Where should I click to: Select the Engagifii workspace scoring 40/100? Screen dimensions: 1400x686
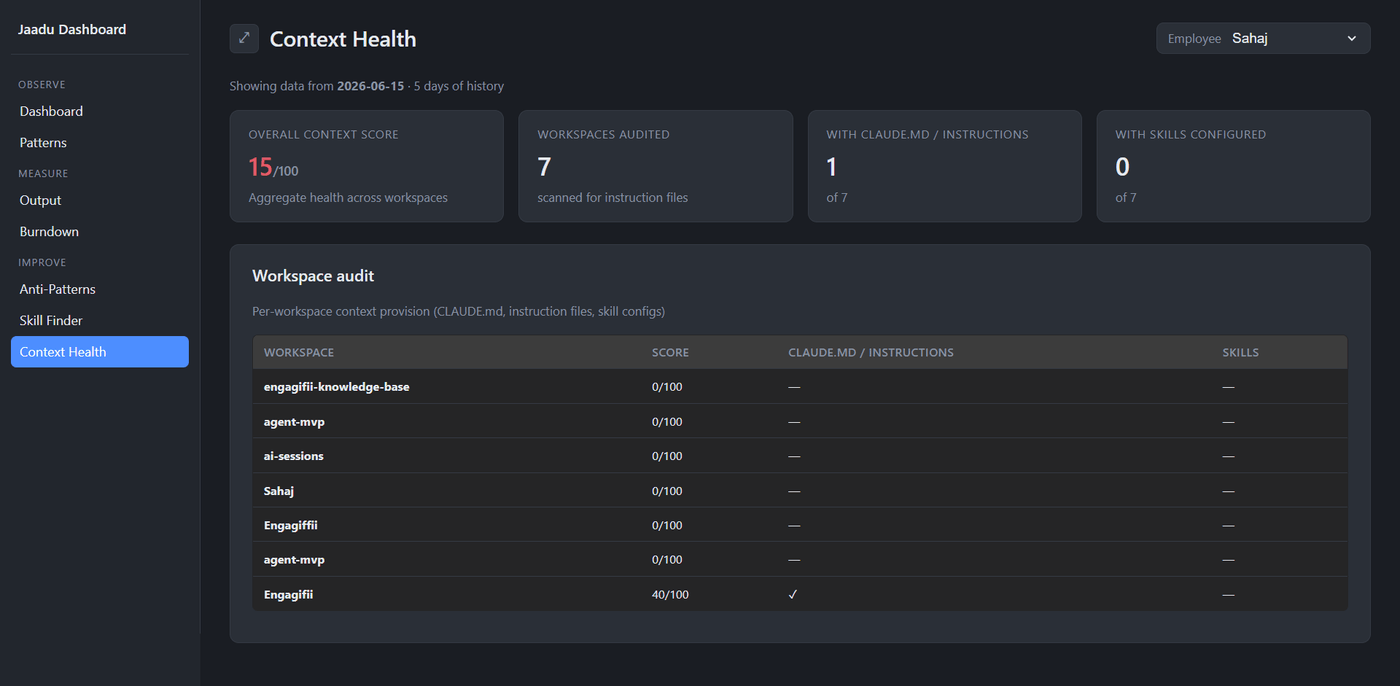pos(799,594)
